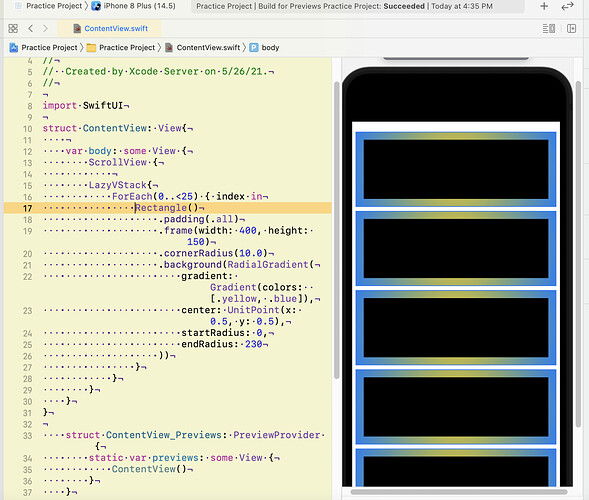Click the Created by Xcode Server comment
Screen dimensions: 589x500
156,71
